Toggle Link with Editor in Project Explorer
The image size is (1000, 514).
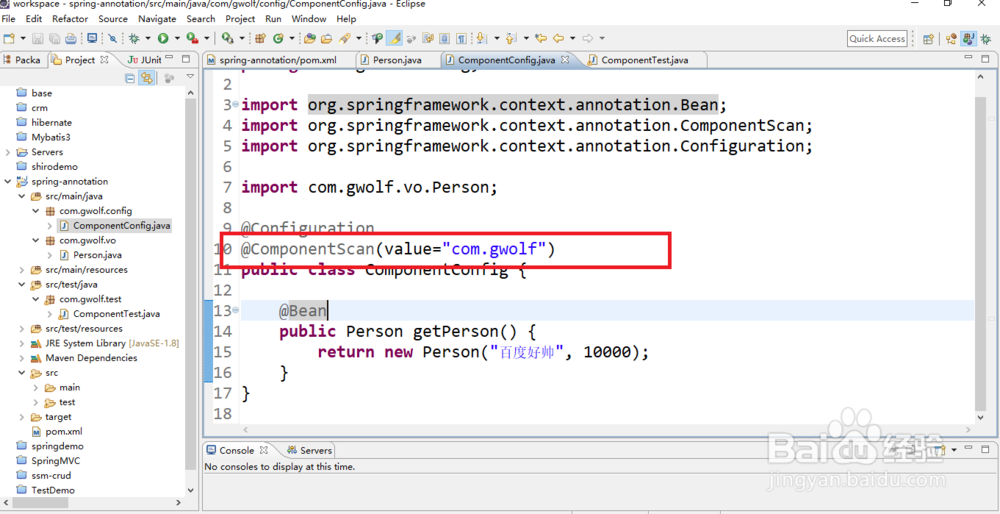point(147,78)
